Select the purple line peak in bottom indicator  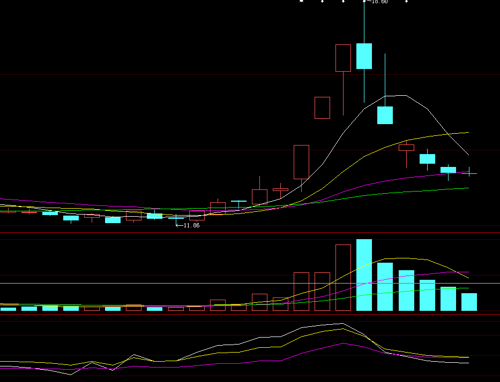click(343, 343)
